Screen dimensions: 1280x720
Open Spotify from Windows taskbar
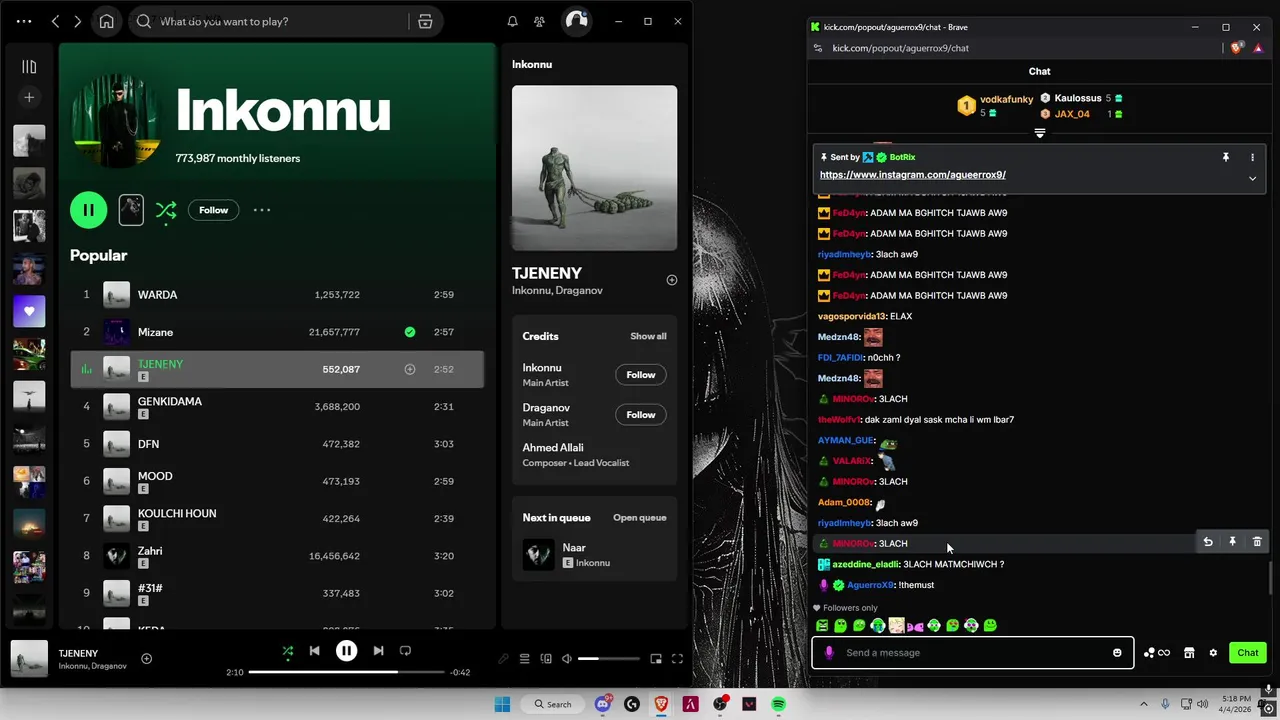pyautogui.click(x=778, y=704)
